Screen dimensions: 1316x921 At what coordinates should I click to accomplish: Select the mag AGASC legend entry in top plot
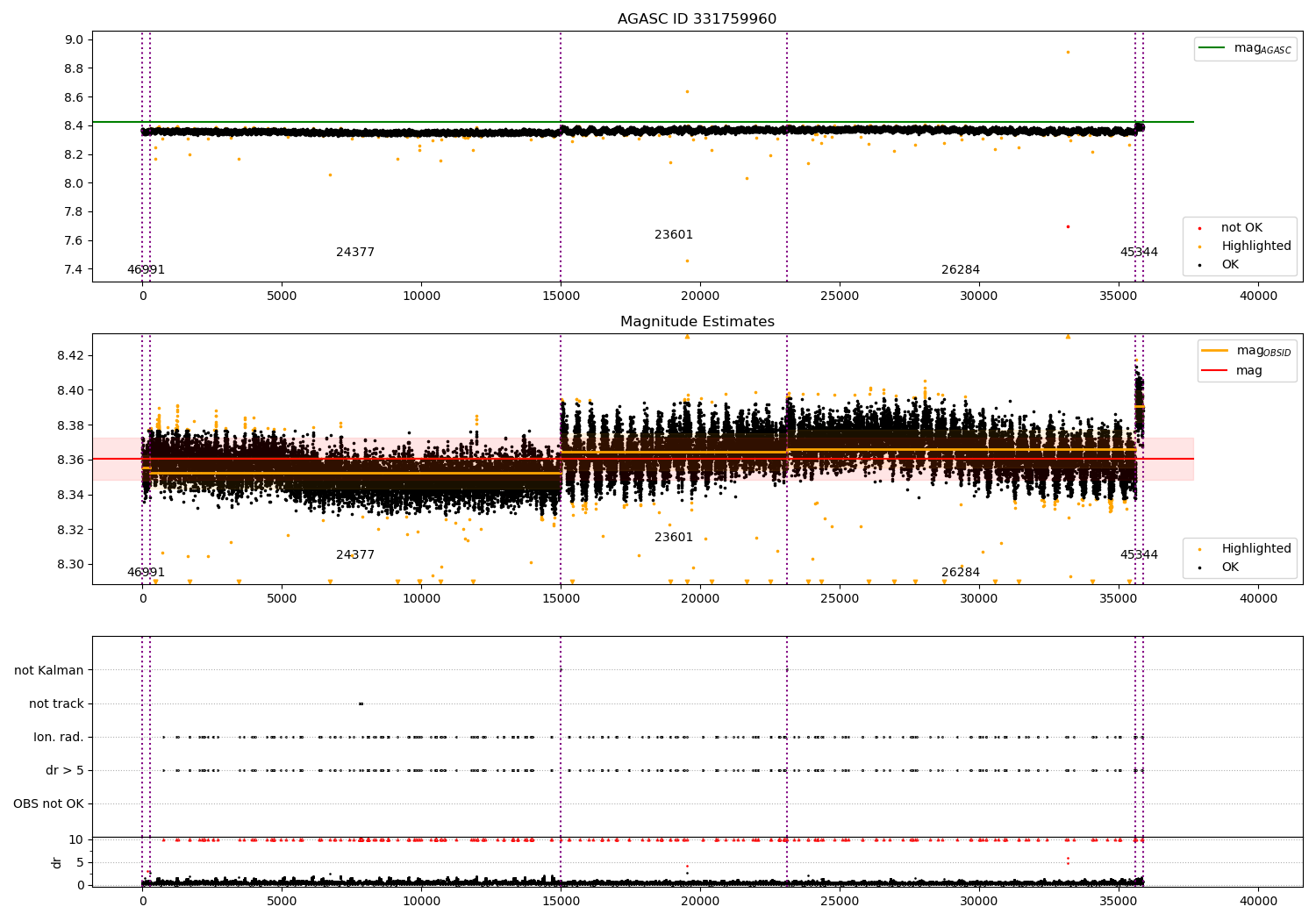coord(1245,48)
